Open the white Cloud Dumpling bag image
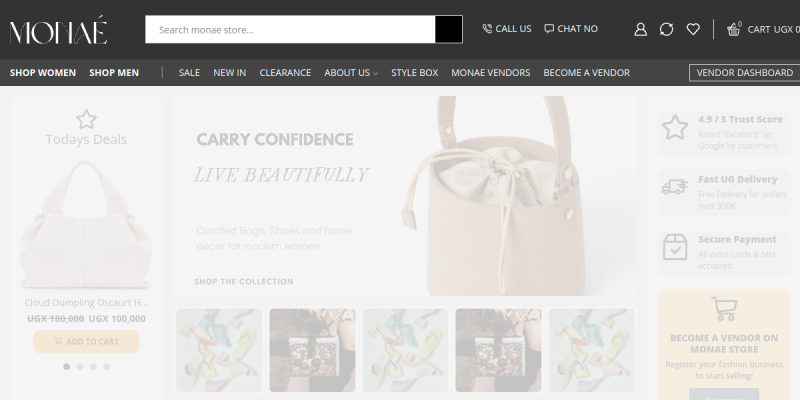This screenshot has height=400, width=800. click(86, 225)
